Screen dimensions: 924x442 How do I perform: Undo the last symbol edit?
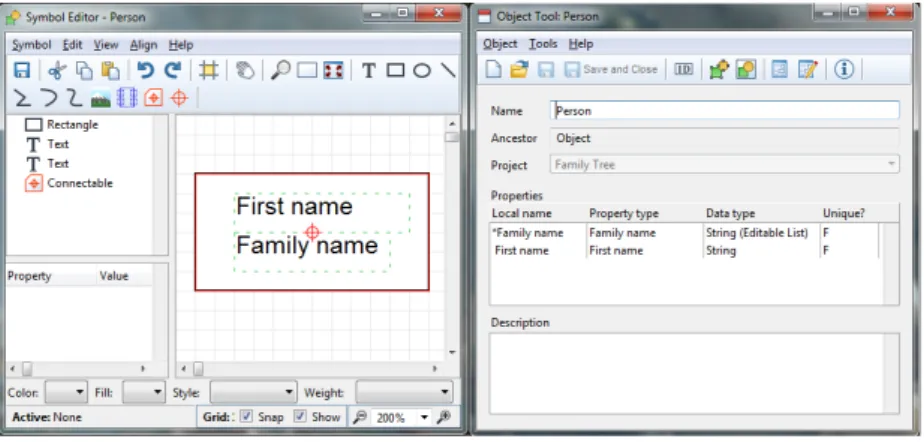(x=145, y=71)
